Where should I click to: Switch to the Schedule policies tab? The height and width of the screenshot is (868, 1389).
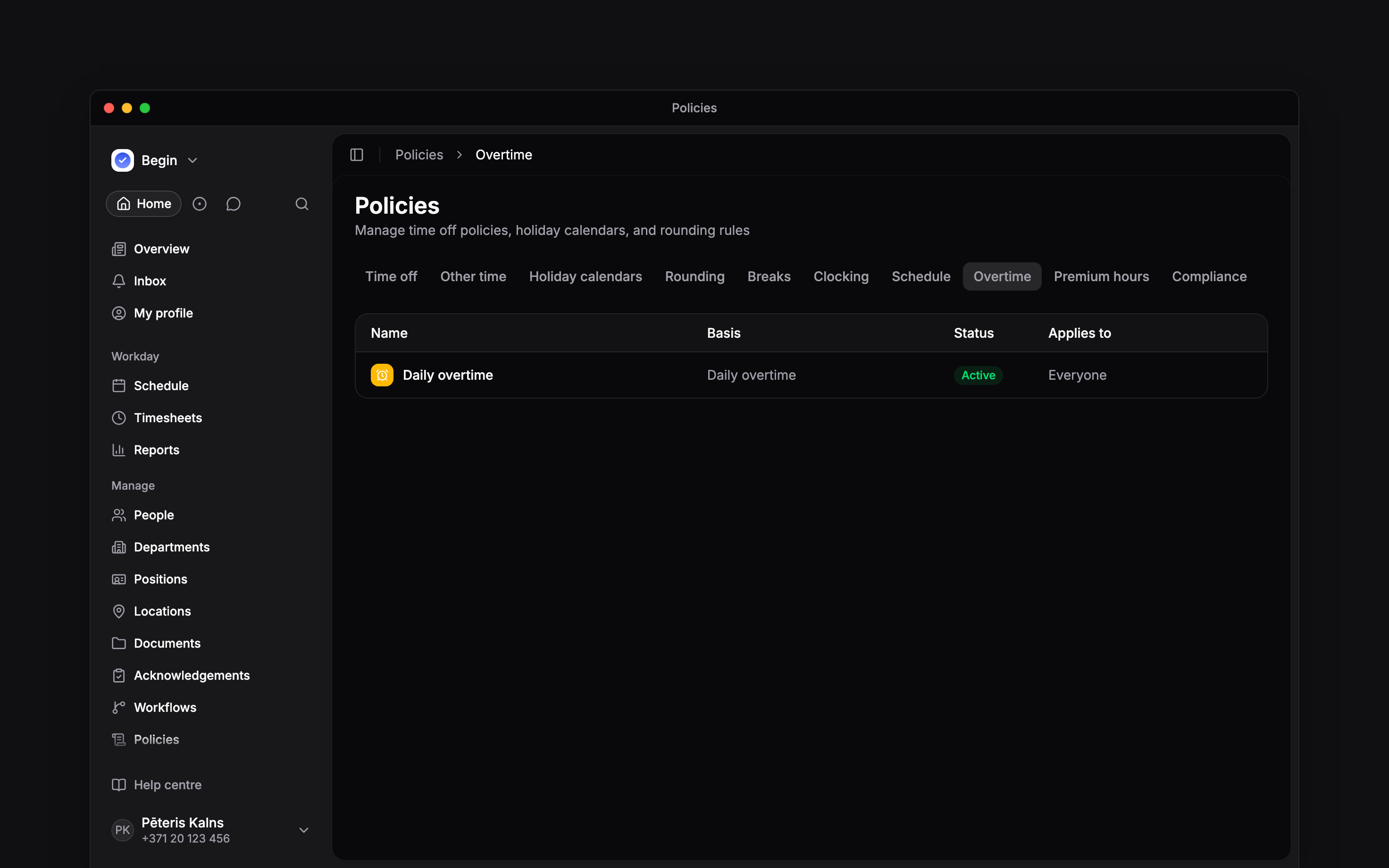coord(920,277)
